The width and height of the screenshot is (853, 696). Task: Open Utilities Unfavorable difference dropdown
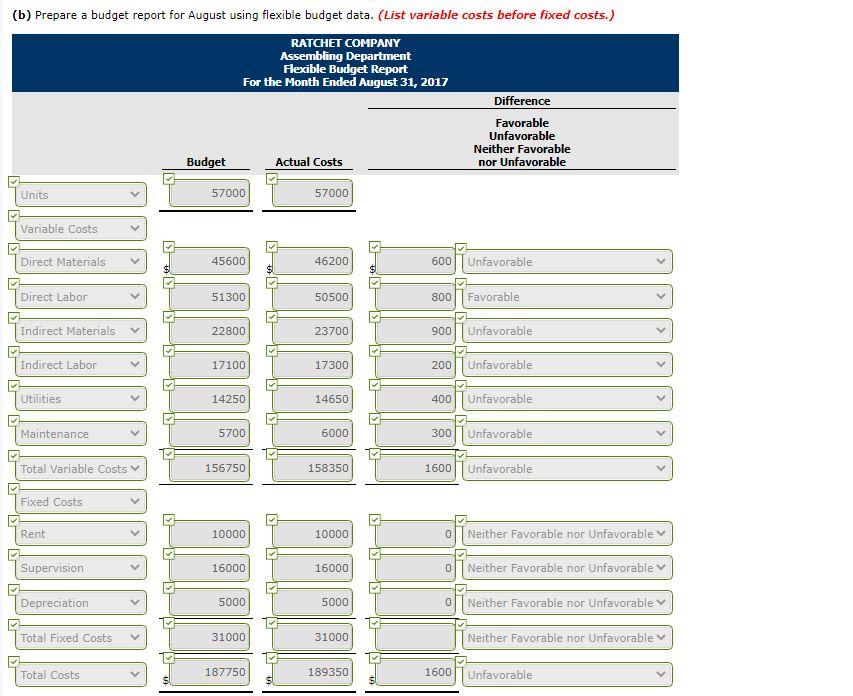click(x=567, y=399)
